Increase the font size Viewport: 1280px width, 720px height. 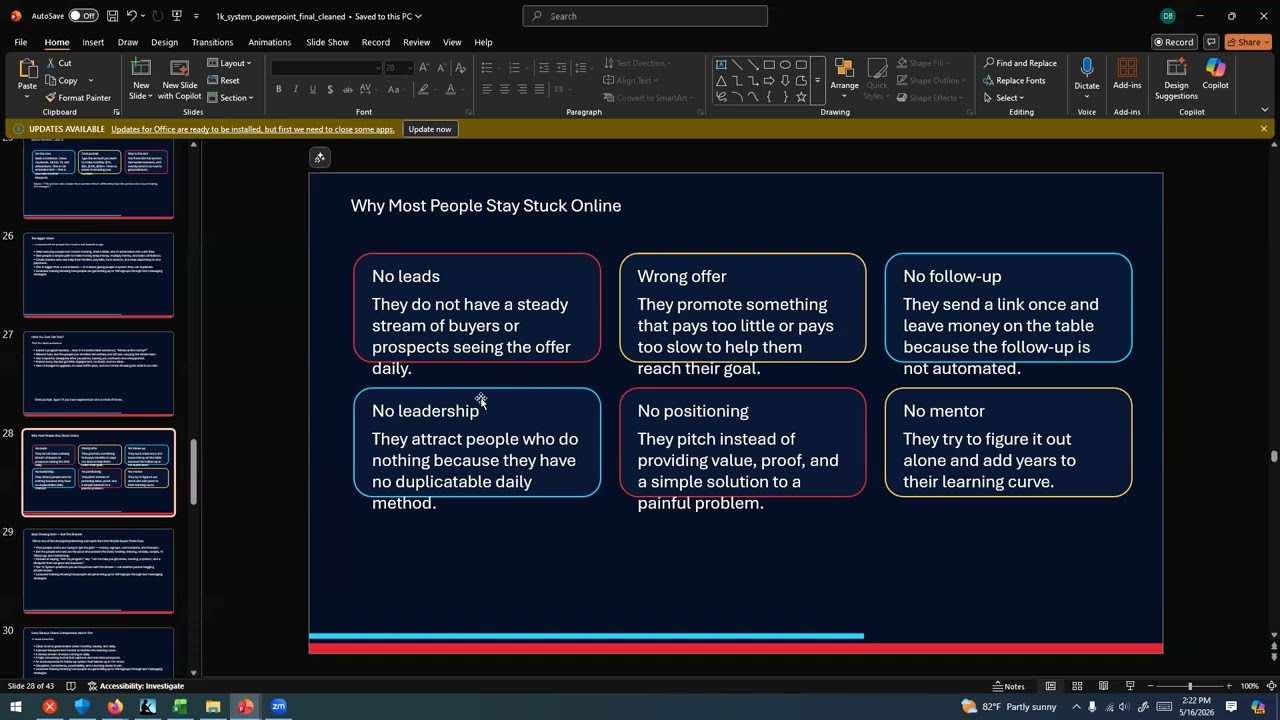coord(424,68)
